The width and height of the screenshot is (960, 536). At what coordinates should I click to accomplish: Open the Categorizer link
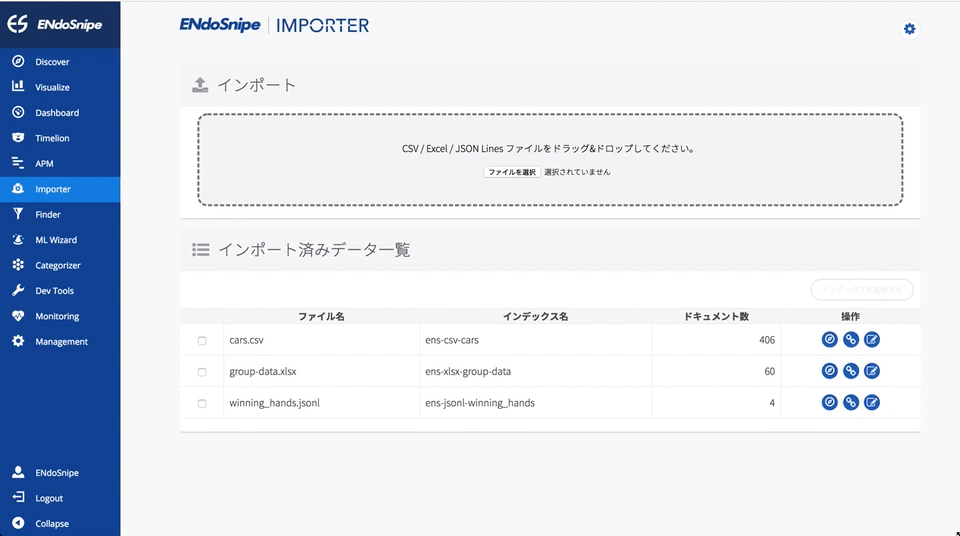(x=58, y=265)
